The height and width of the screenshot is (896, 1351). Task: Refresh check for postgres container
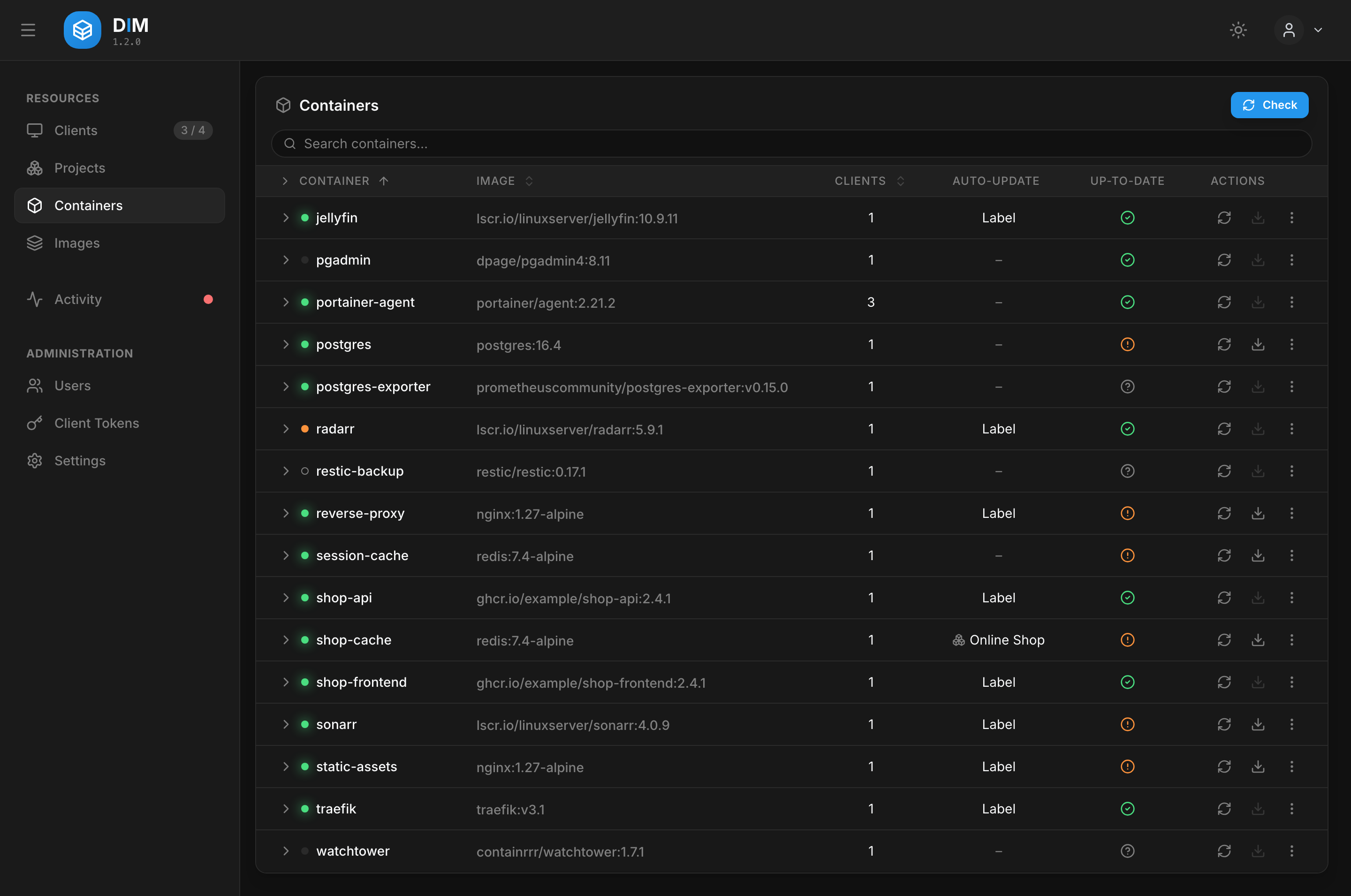tap(1223, 345)
